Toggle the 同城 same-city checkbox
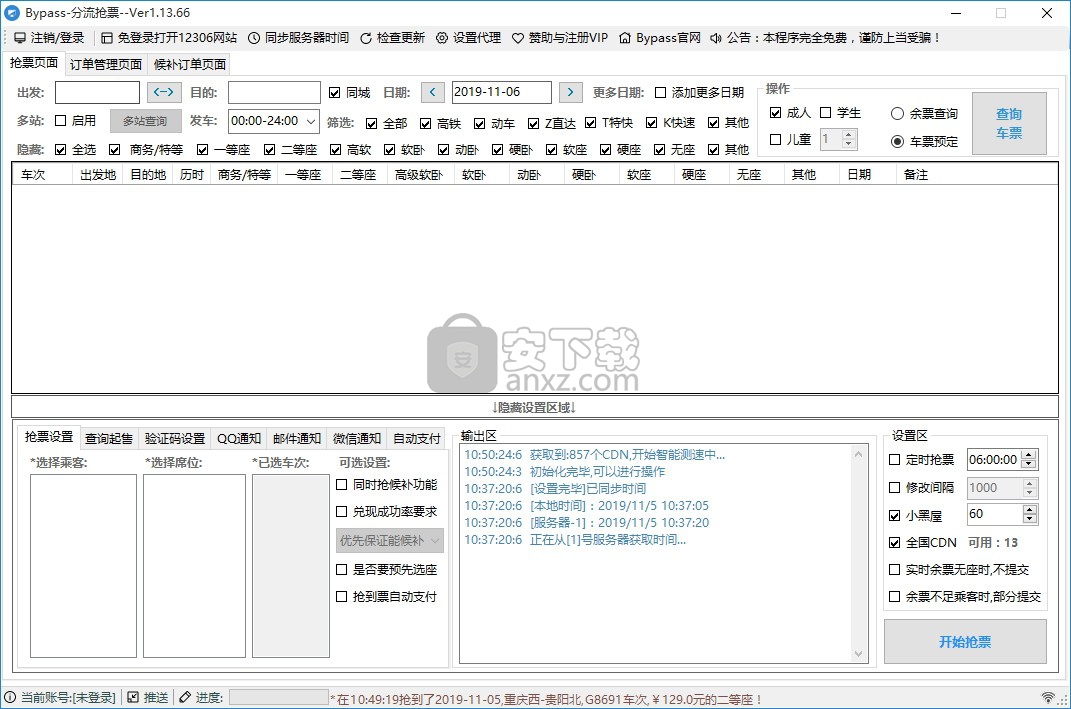Image resolution: width=1071 pixels, height=709 pixels. (x=335, y=93)
